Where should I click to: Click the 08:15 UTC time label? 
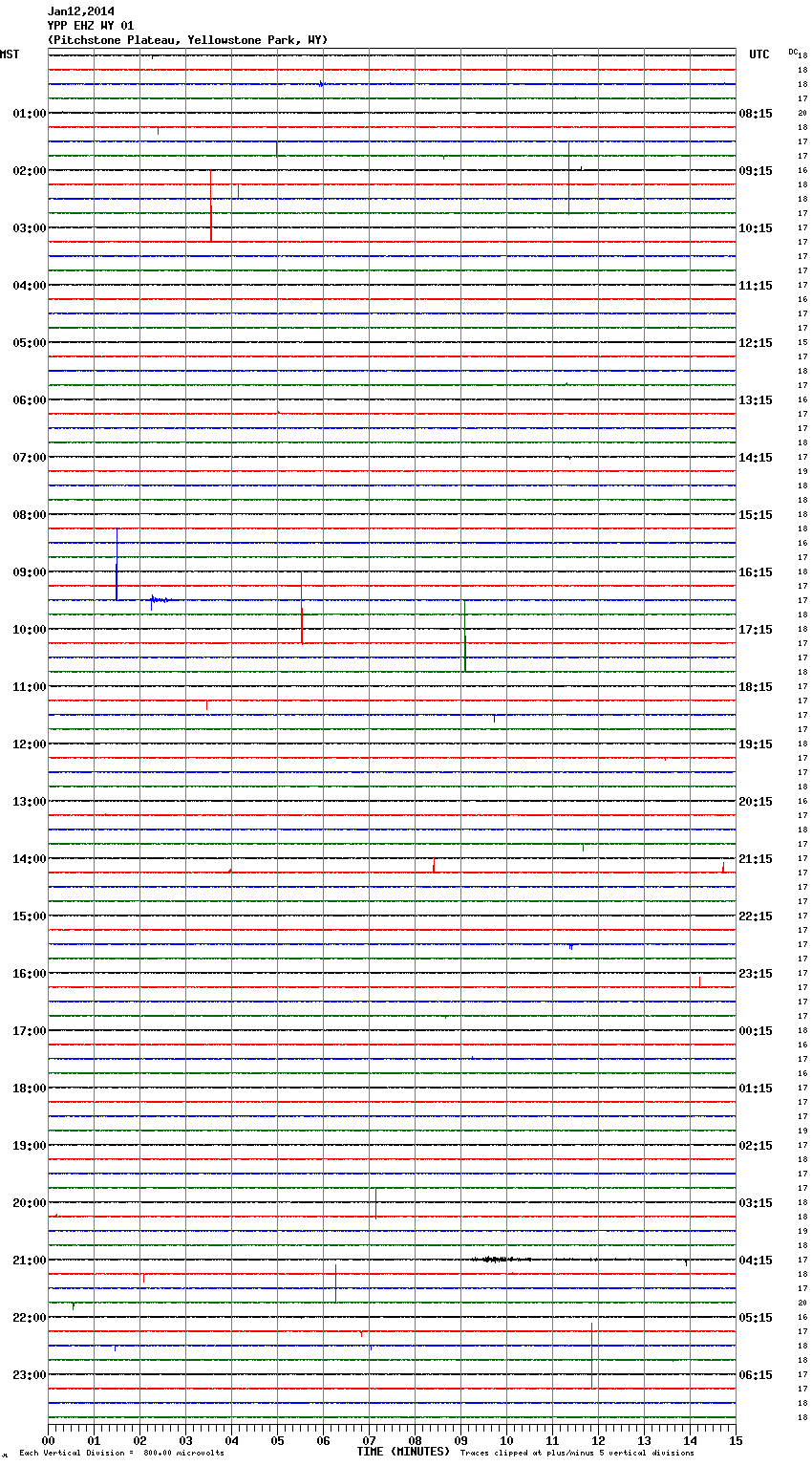(x=756, y=114)
